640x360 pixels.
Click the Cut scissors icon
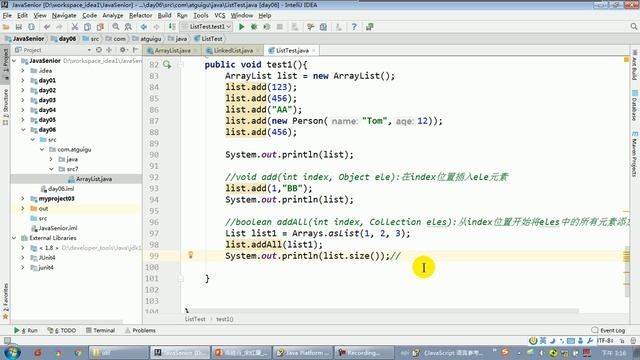tap(75, 27)
